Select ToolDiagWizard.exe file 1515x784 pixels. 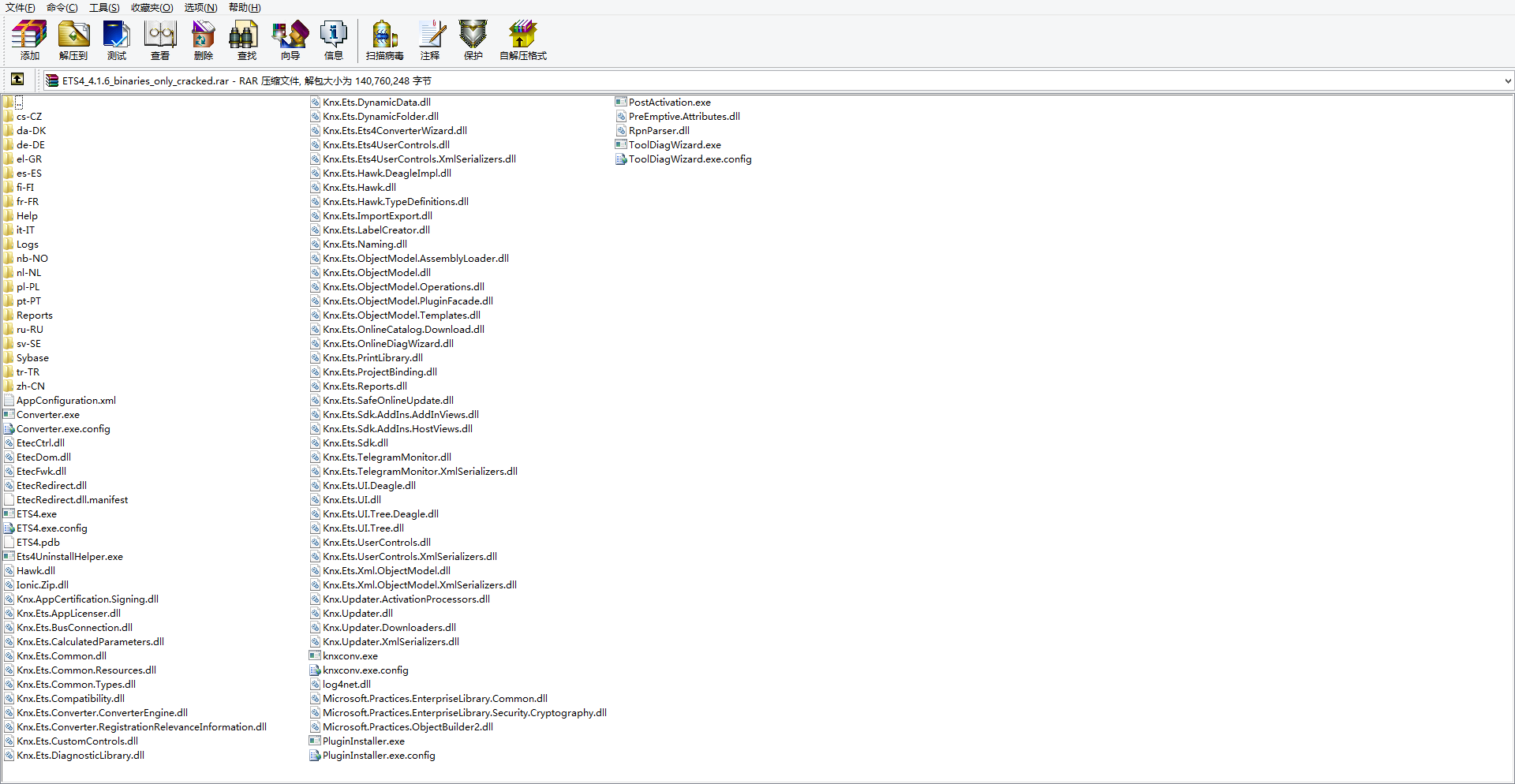(668, 145)
